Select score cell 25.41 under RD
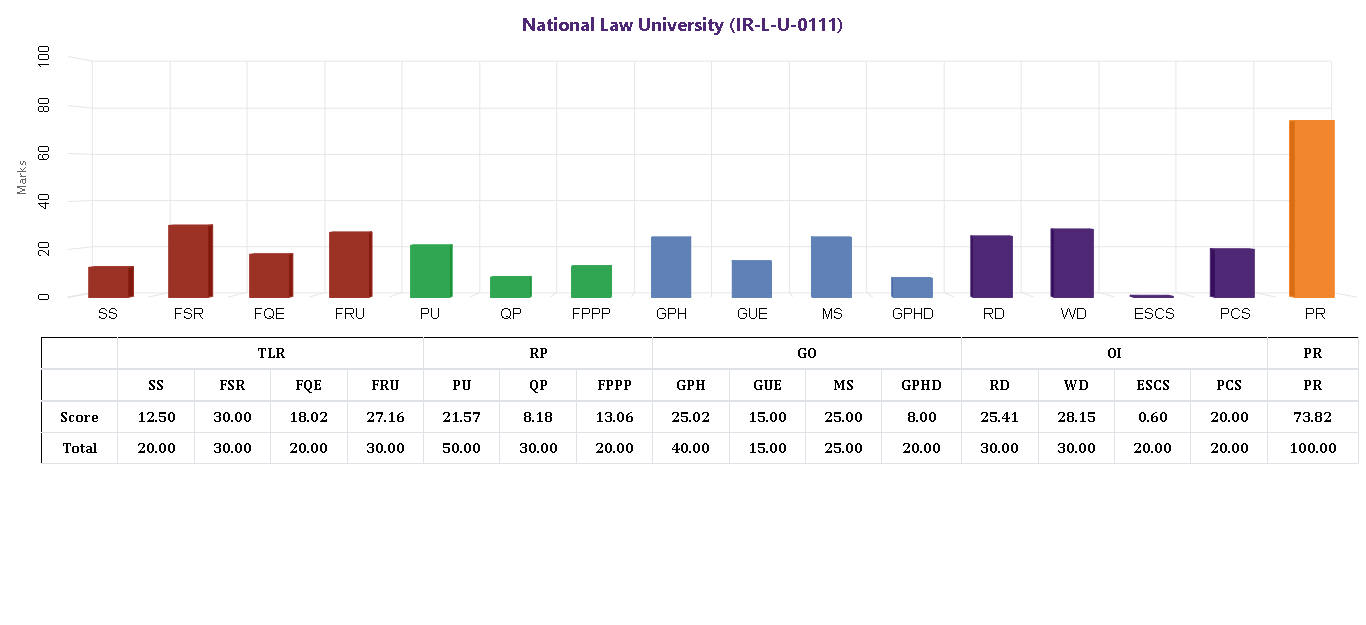The width and height of the screenshot is (1366, 625). [x=1000, y=417]
